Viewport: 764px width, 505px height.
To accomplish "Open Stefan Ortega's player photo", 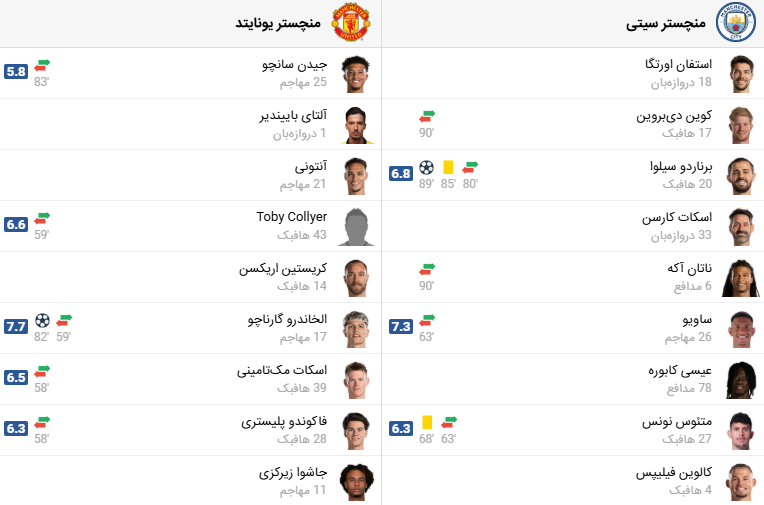I will [740, 74].
